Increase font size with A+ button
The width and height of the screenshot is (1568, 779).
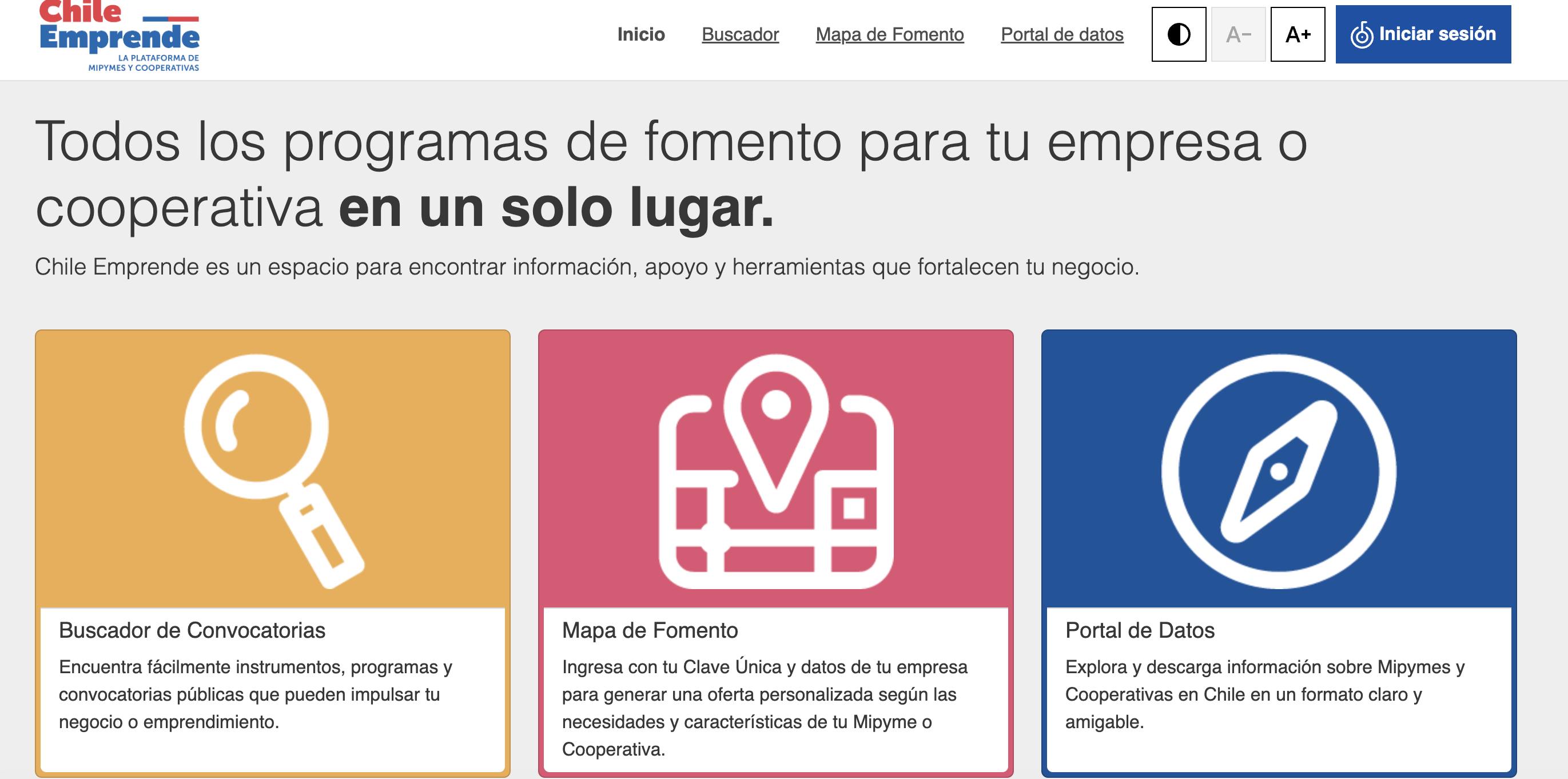pyautogui.click(x=1298, y=35)
